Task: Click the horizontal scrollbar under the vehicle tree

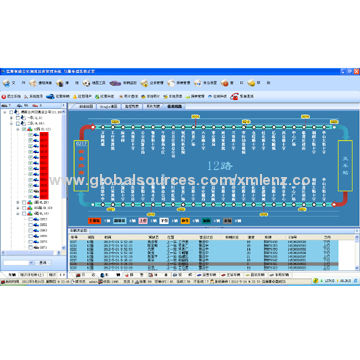Action: coord(31,252)
